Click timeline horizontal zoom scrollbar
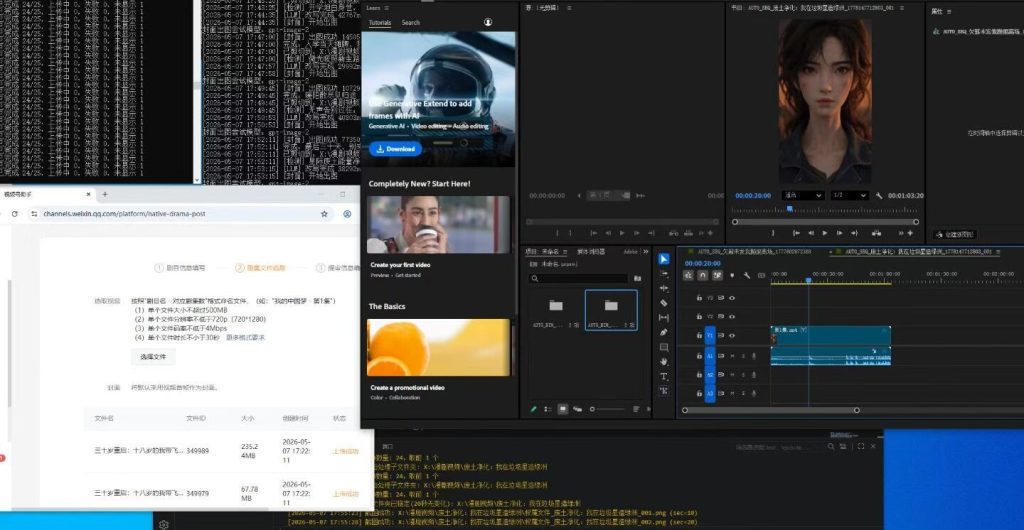This screenshot has width=1024, height=530. [x=771, y=411]
